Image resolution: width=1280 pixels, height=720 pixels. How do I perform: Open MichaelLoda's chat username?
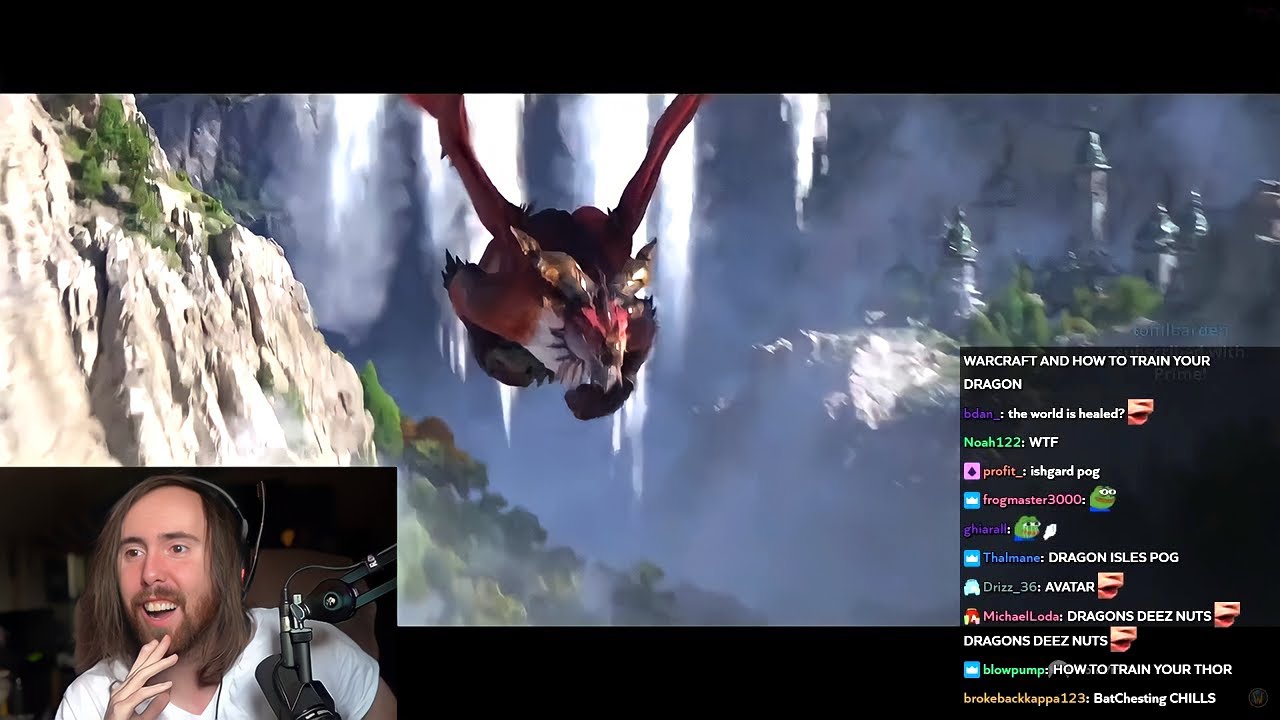(1023, 616)
